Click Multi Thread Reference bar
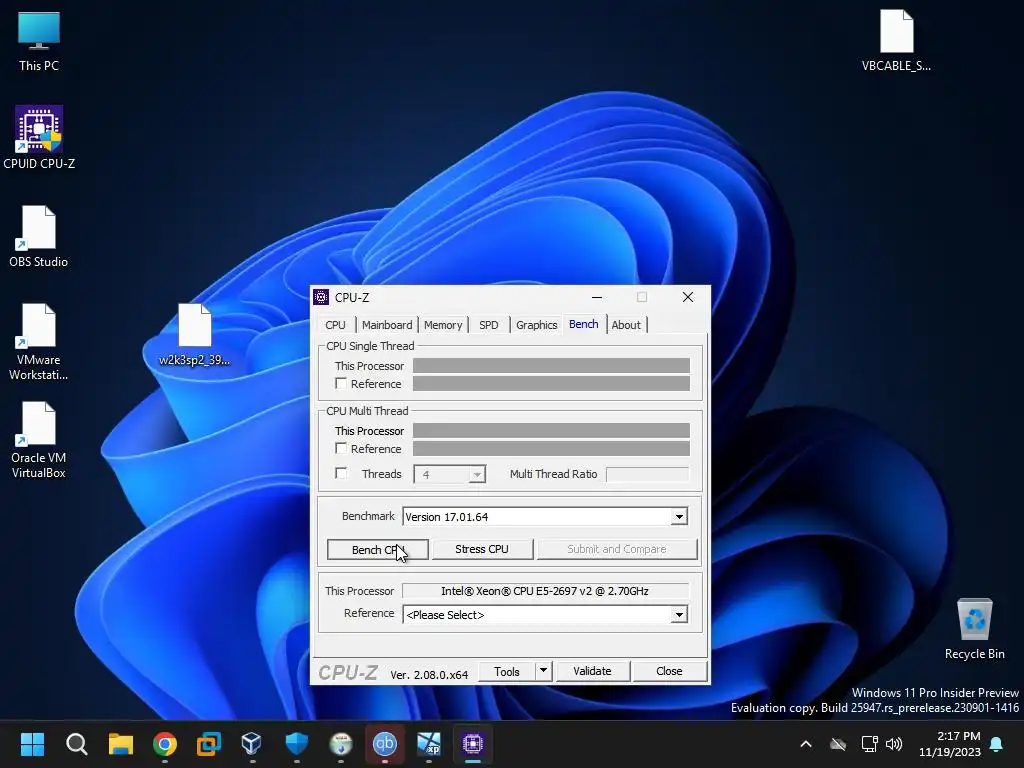The height and width of the screenshot is (768, 1024). click(551, 449)
